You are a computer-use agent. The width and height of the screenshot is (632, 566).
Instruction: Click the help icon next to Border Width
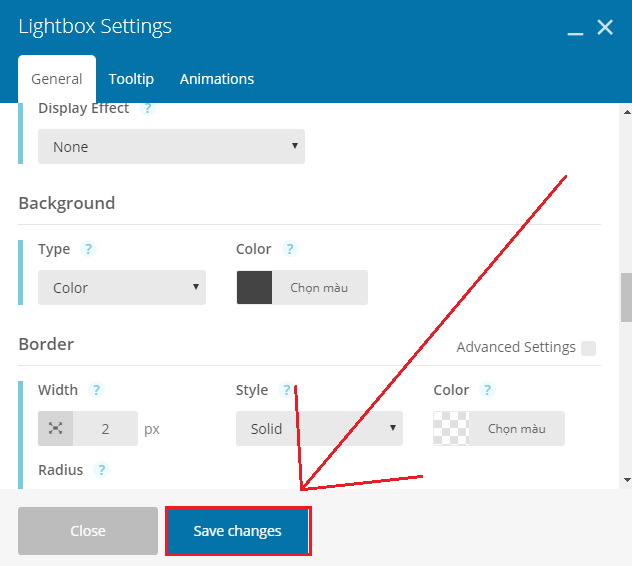click(97, 390)
